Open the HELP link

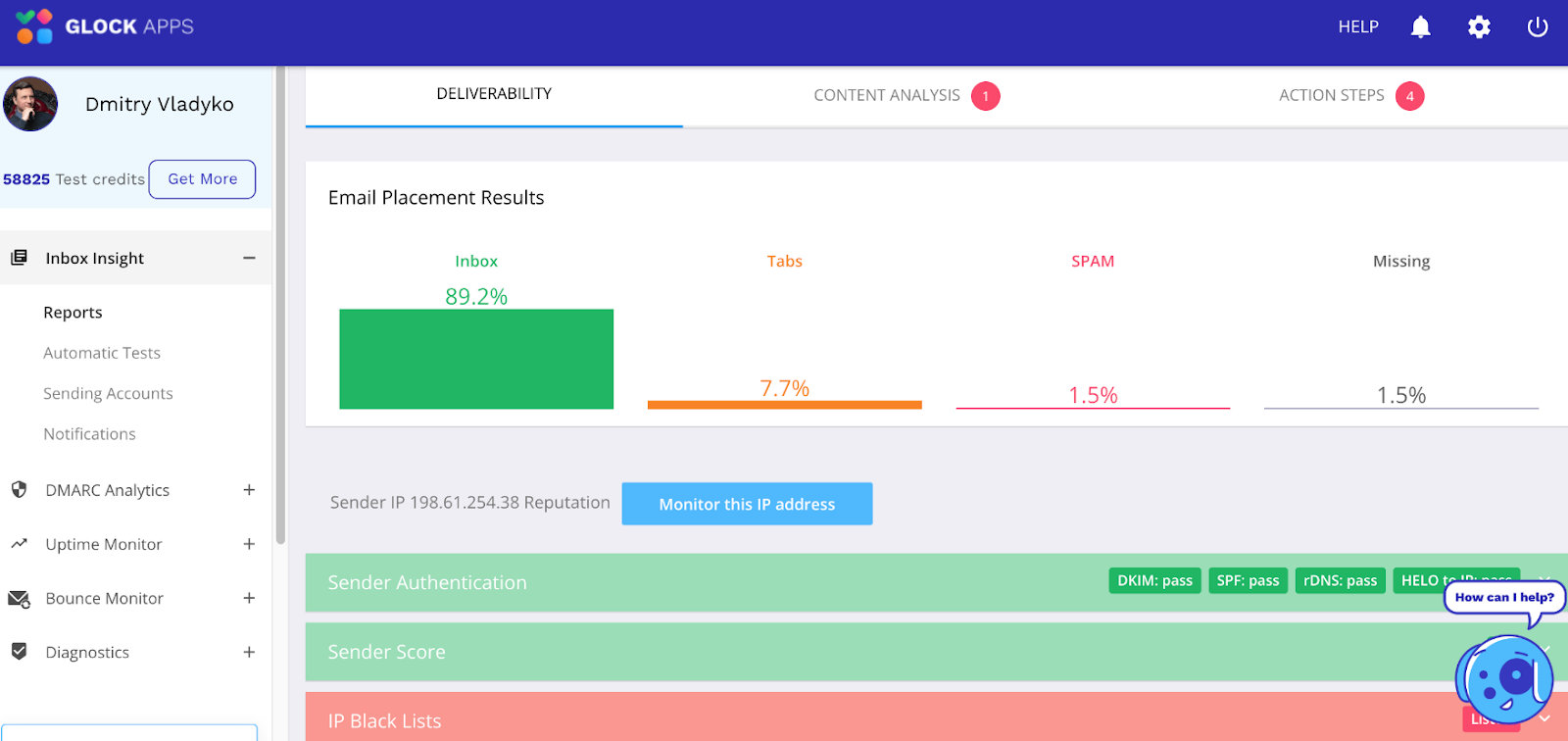tap(1358, 27)
